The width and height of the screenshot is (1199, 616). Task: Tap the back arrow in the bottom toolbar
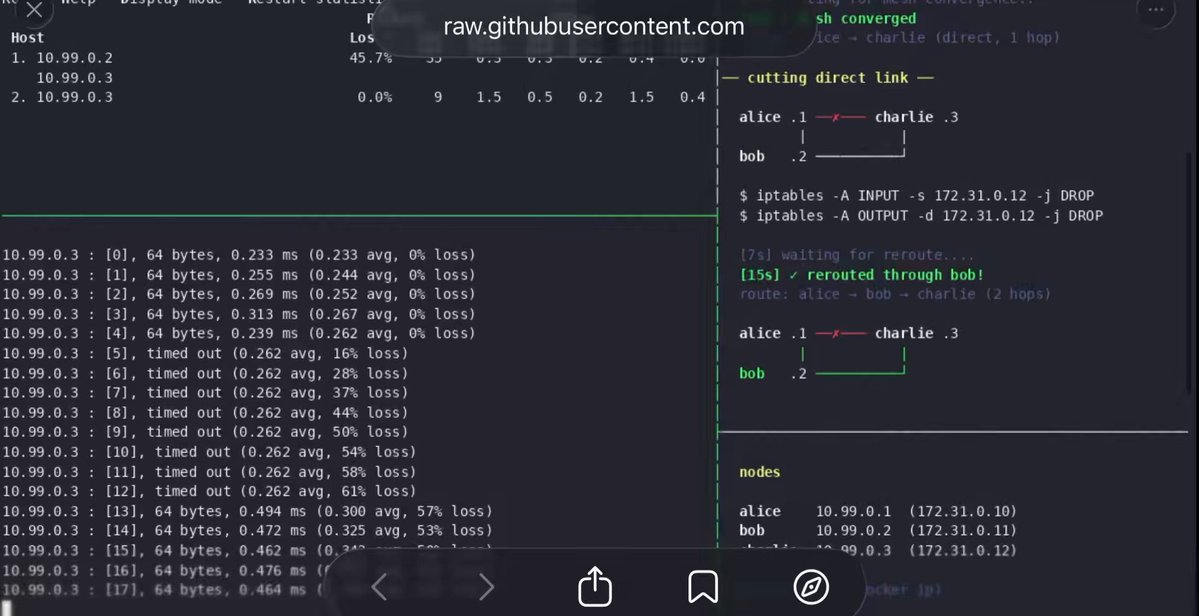[380, 587]
